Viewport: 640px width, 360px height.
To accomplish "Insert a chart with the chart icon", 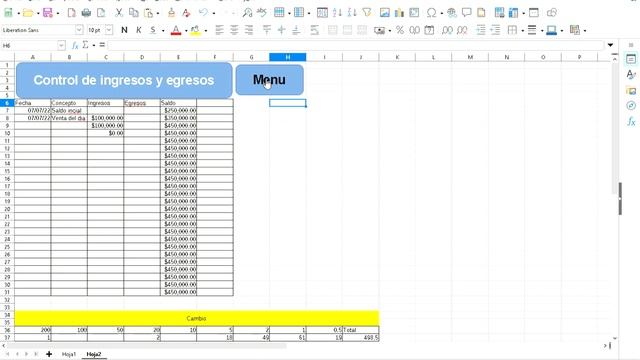I will pyautogui.click(x=399, y=13).
